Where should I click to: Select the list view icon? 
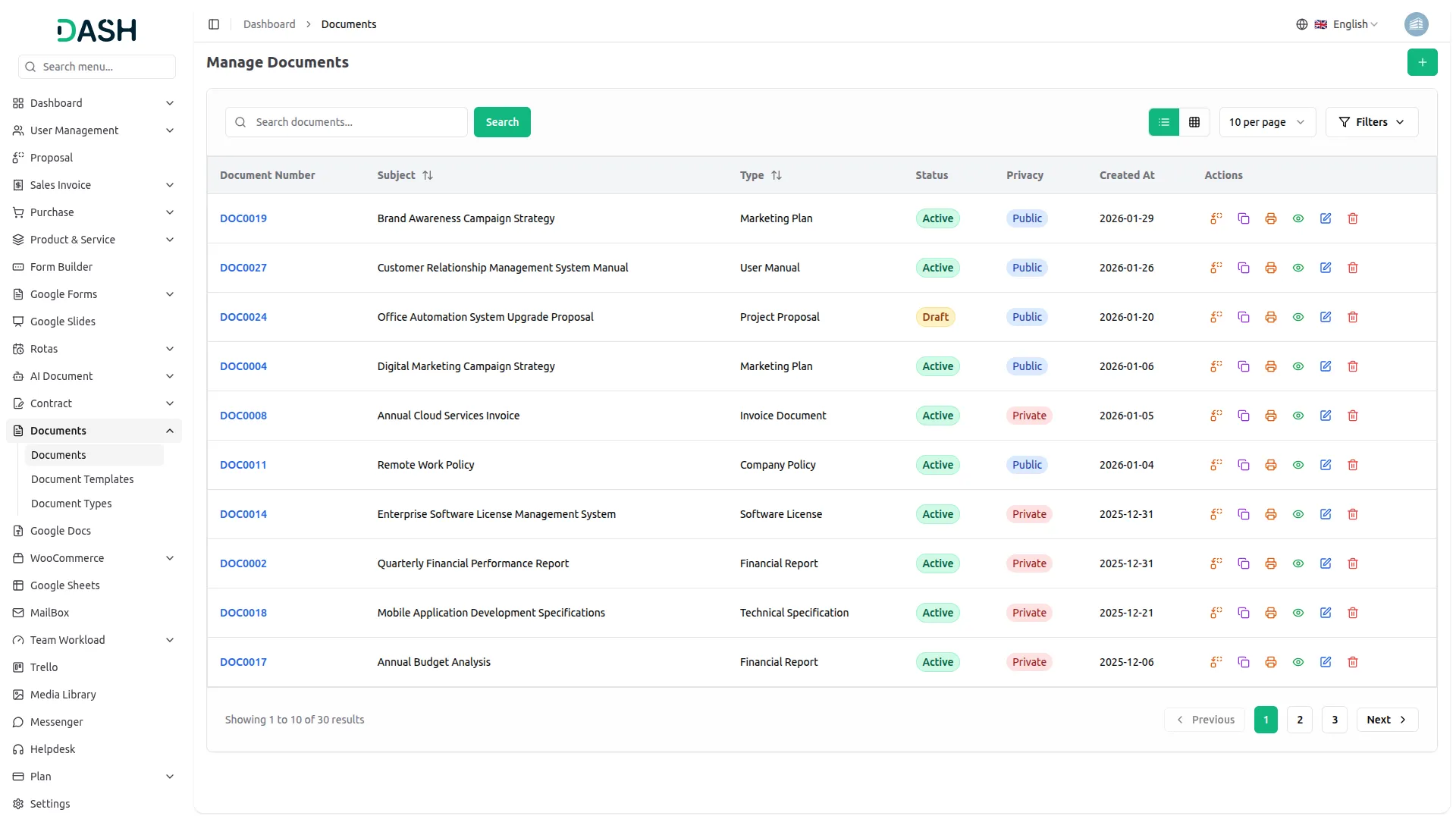[1164, 121]
